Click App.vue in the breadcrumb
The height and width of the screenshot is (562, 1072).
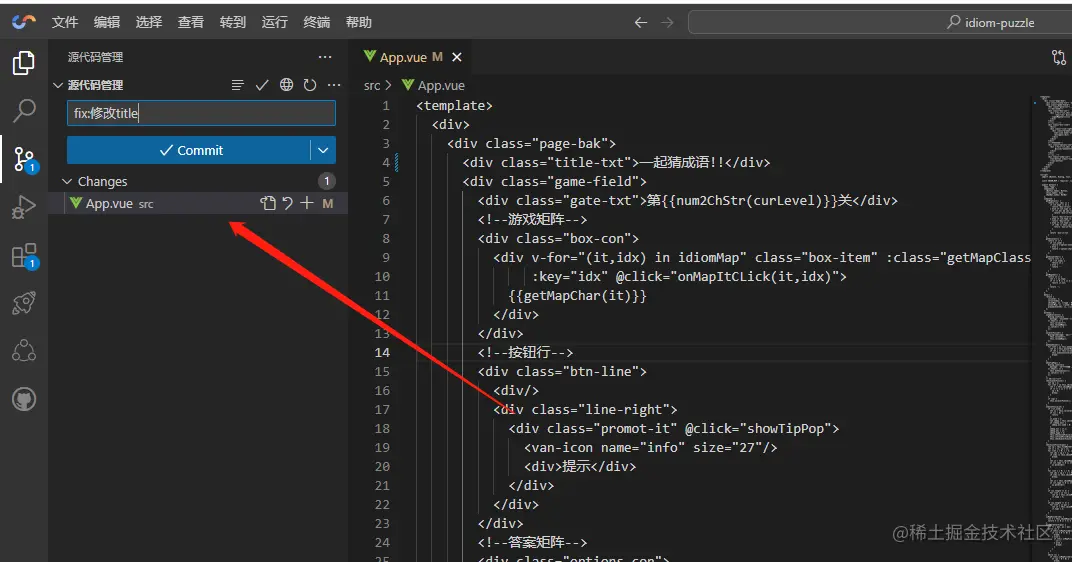(x=441, y=85)
